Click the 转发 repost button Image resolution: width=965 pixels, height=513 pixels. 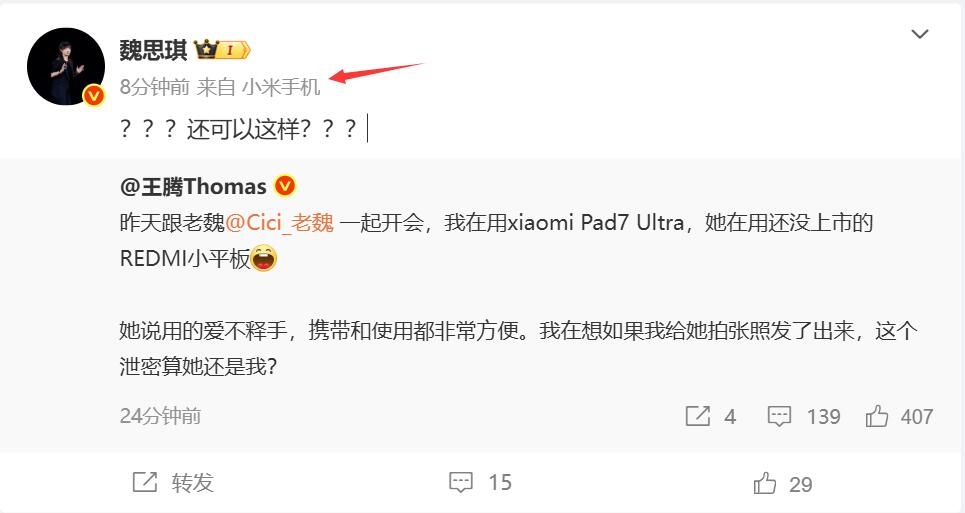(173, 482)
